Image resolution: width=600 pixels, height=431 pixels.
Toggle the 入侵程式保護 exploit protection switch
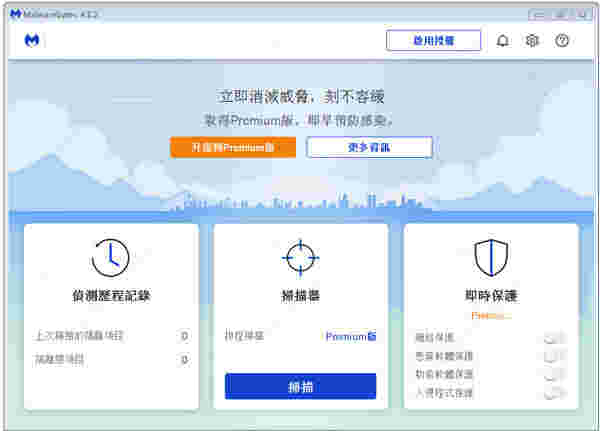coord(554,392)
